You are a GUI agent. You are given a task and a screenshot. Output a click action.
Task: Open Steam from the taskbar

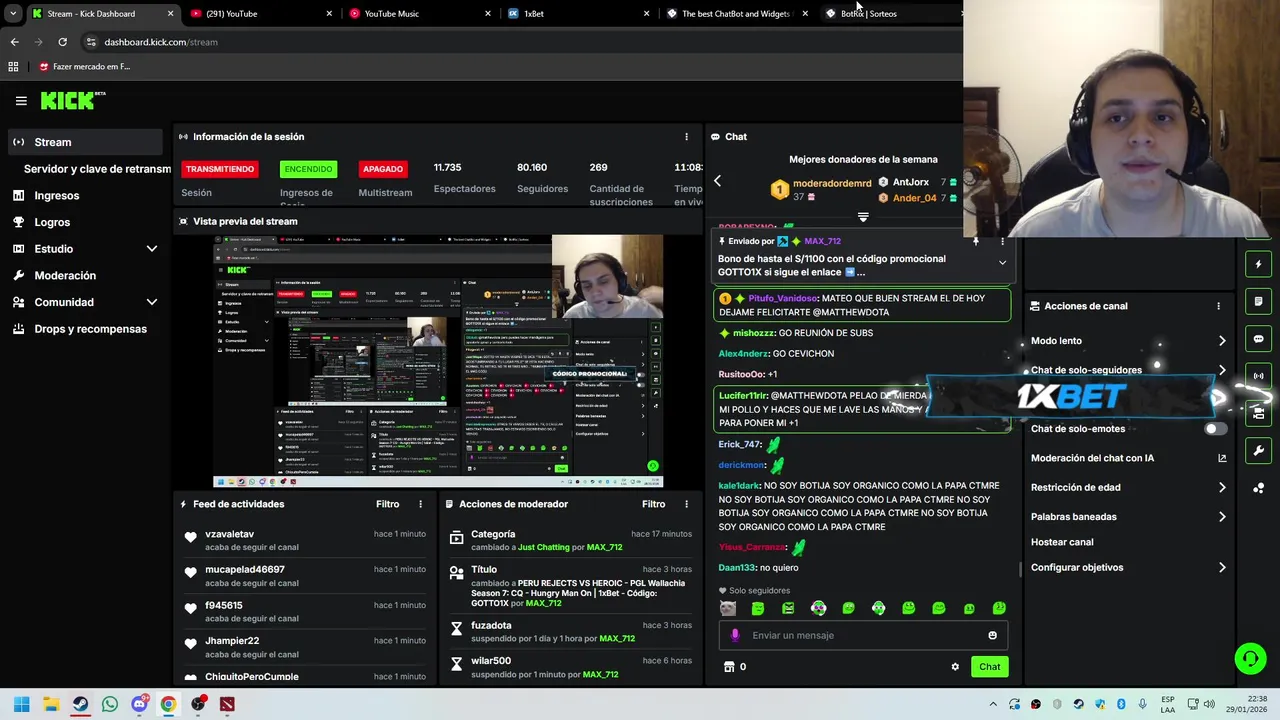80,704
